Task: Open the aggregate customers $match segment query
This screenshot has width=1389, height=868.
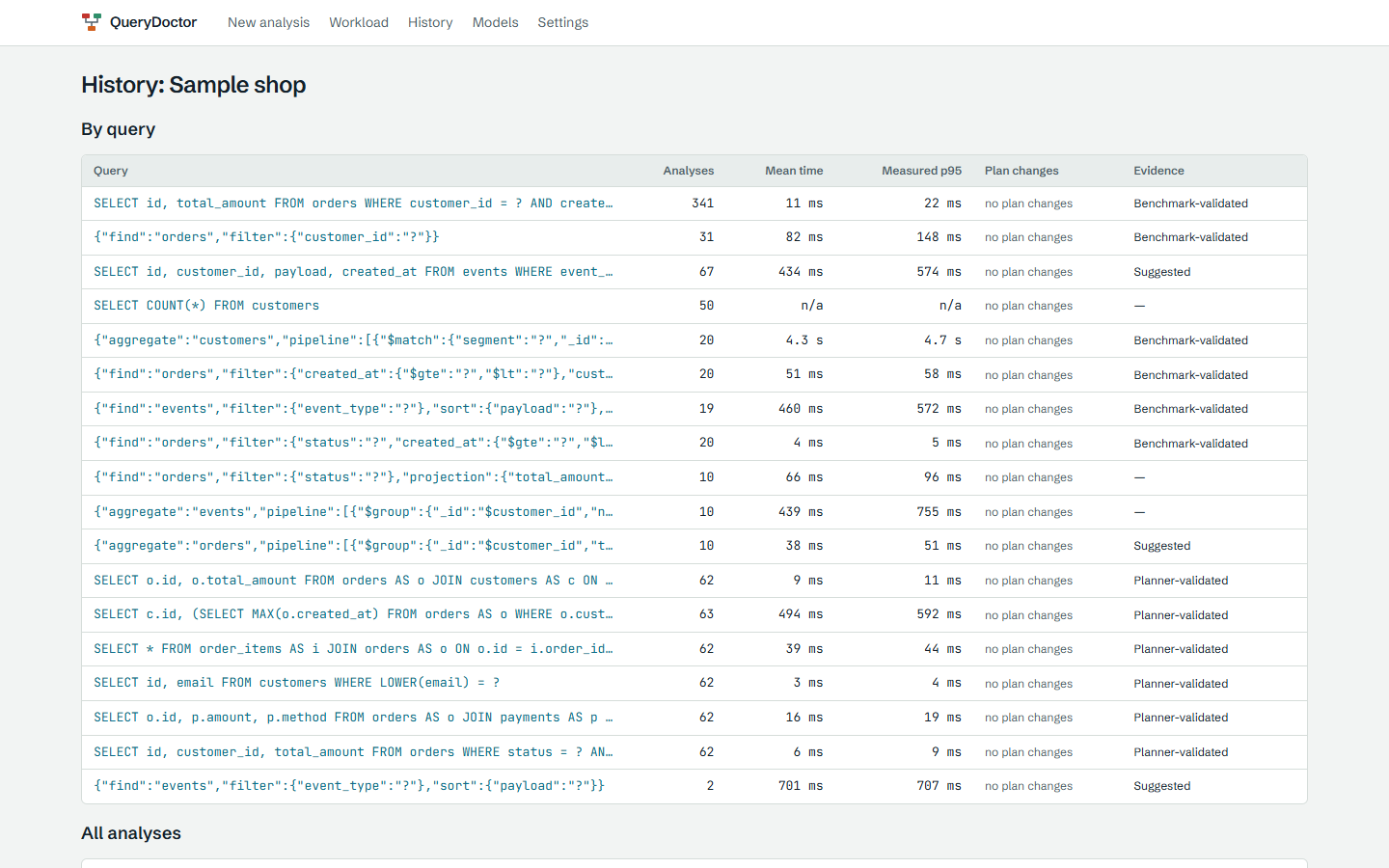Action: point(353,340)
